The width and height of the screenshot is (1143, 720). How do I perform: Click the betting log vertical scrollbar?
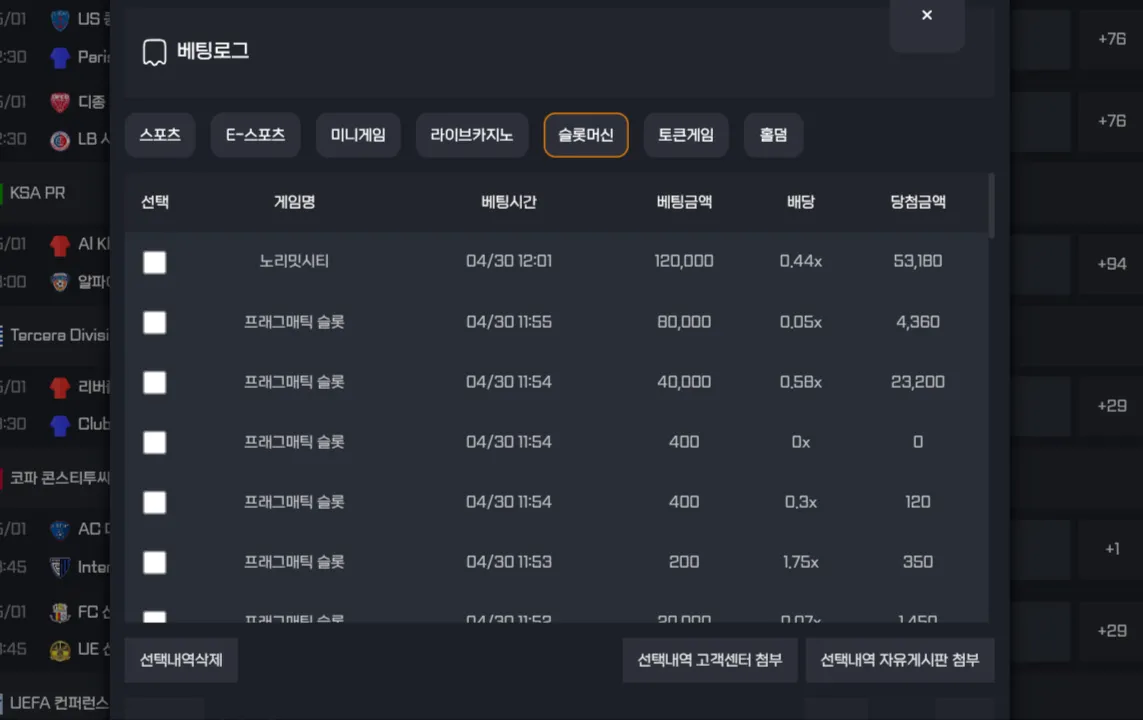[991, 206]
